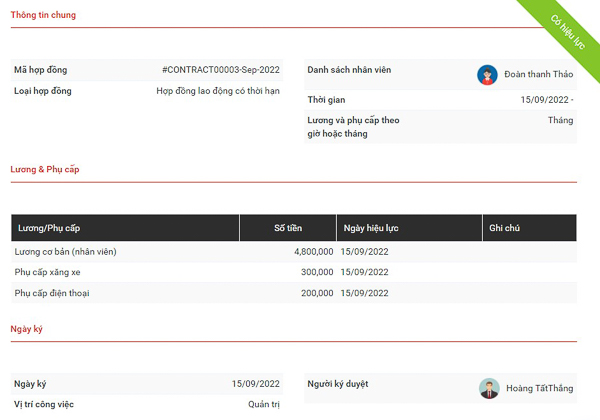Select contract type 'Hợp đồng lao động có thời hạn'

218,91
